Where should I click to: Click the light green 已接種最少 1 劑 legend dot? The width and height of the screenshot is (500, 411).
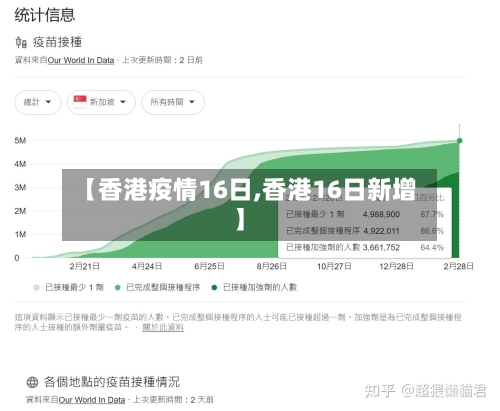37,287
